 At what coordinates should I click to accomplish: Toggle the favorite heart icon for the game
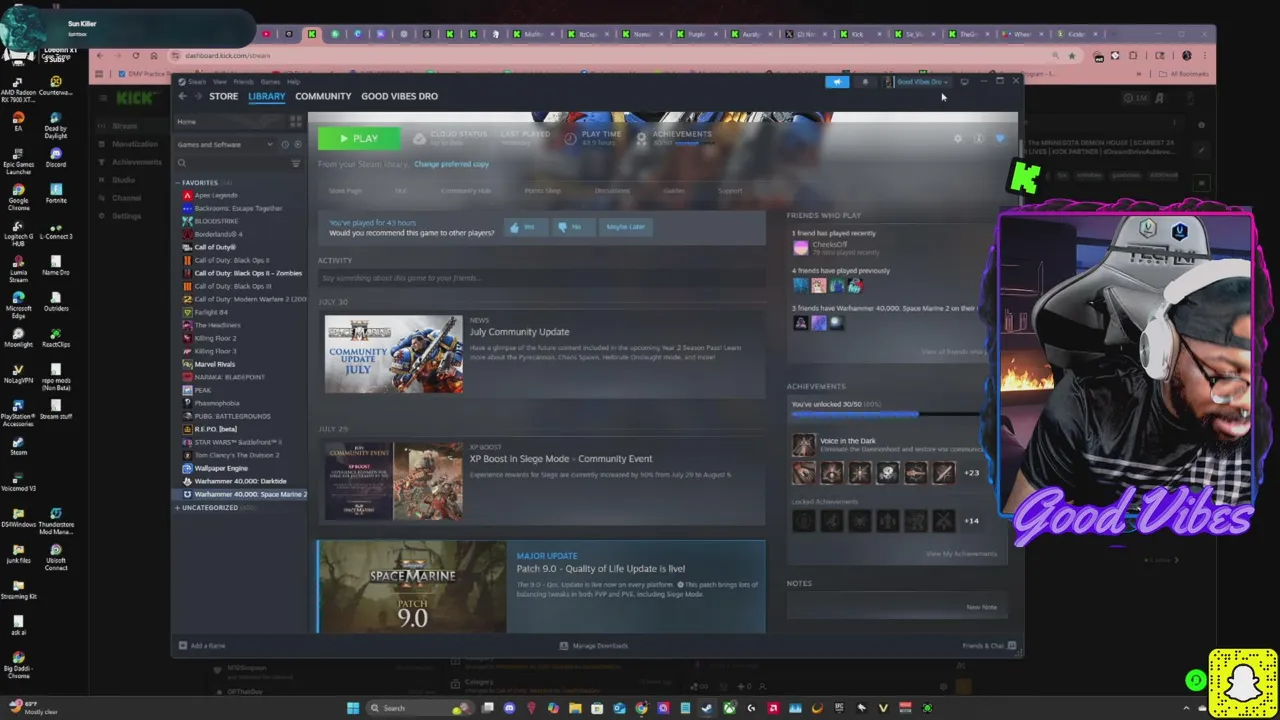999,139
